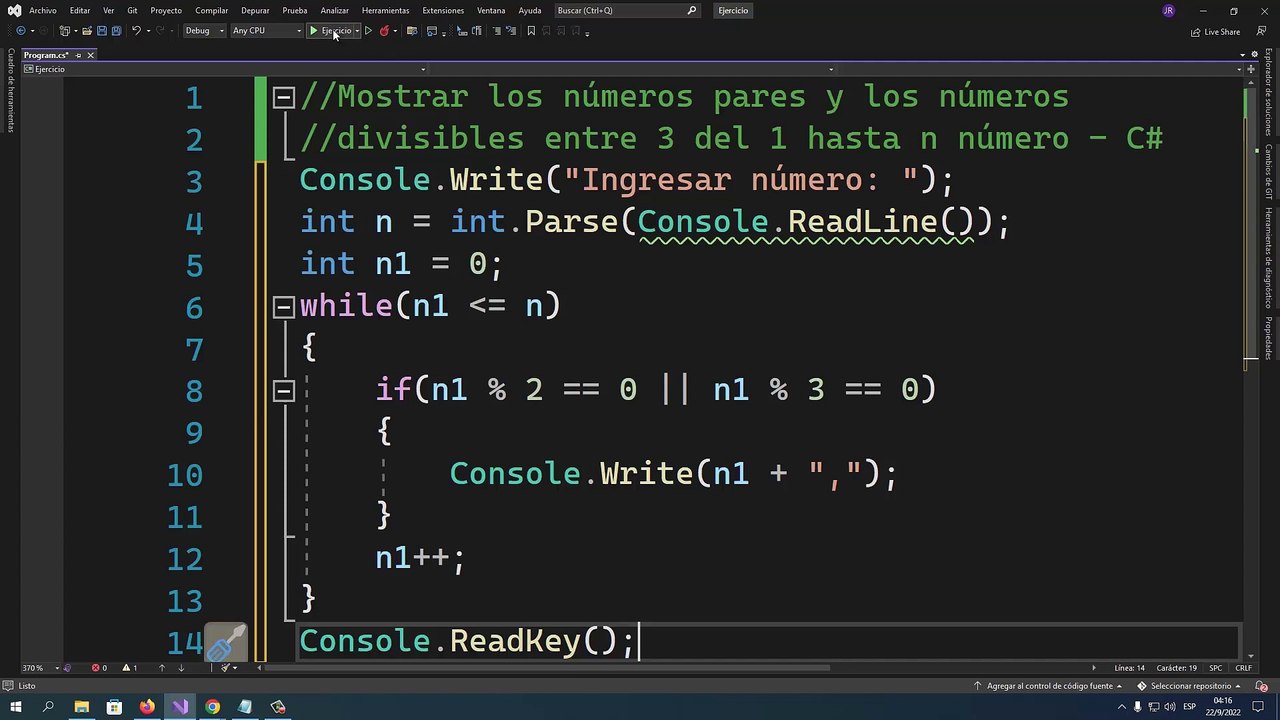Collapse the while block at line 6
The height and width of the screenshot is (720, 1280).
point(284,307)
